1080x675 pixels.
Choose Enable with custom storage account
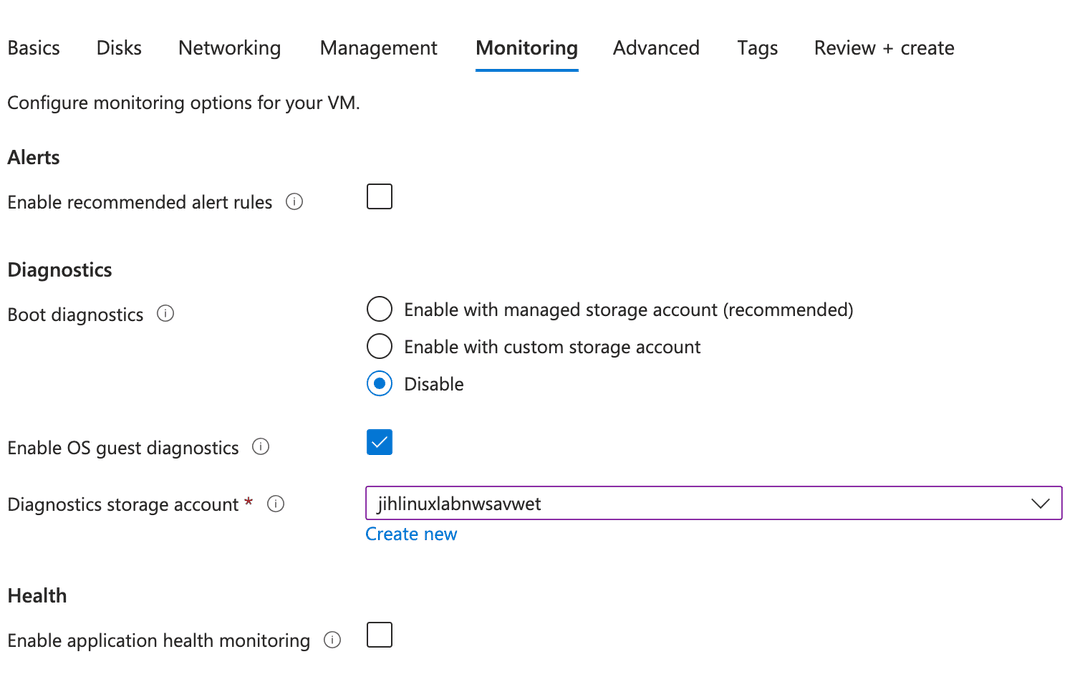(379, 347)
